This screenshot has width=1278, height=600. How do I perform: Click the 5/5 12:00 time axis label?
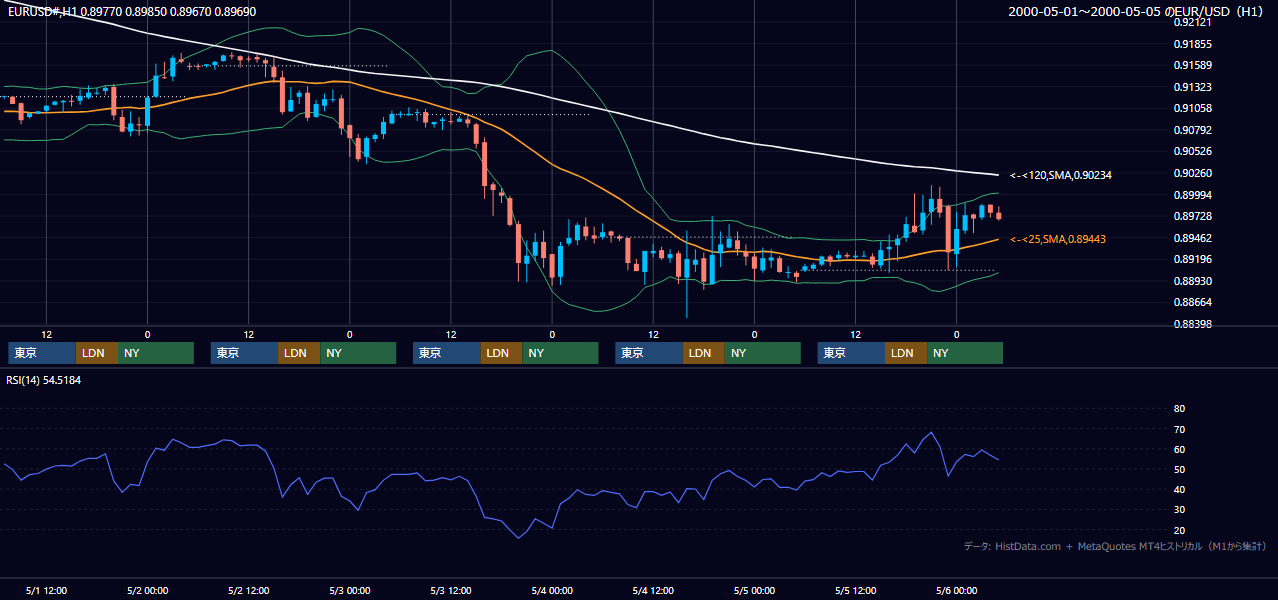pos(855,590)
